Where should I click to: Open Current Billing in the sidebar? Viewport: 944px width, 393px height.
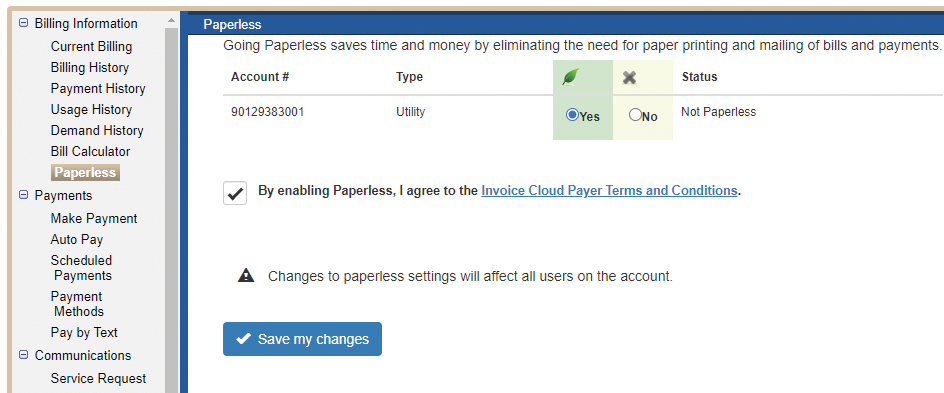pyautogui.click(x=92, y=46)
